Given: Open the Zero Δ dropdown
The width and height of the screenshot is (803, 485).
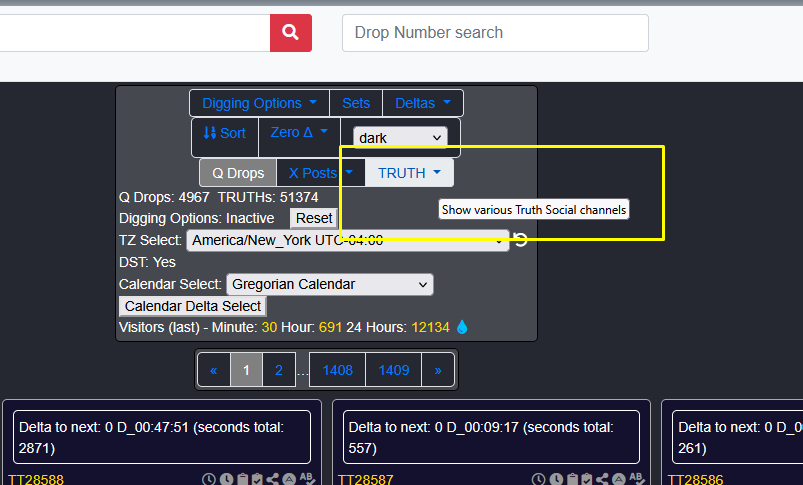Looking at the screenshot, I should click(x=299, y=133).
